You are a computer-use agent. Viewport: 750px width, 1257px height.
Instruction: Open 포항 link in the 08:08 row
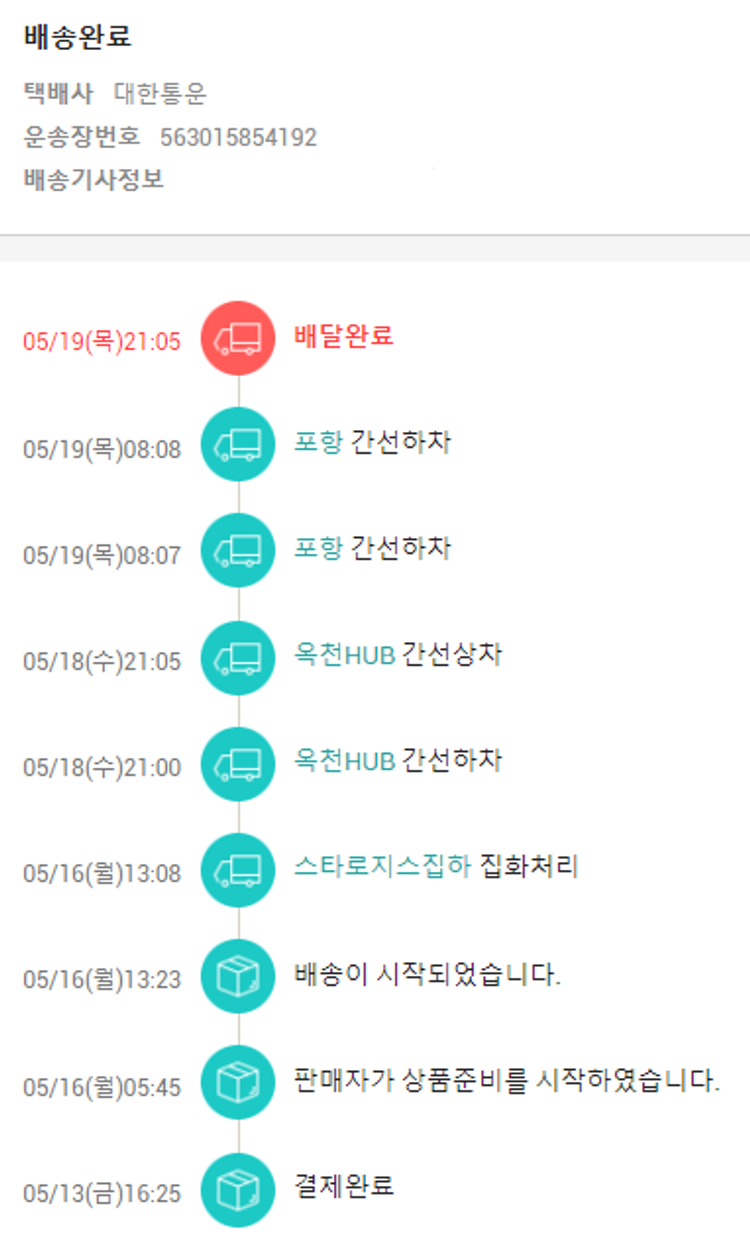[318, 442]
